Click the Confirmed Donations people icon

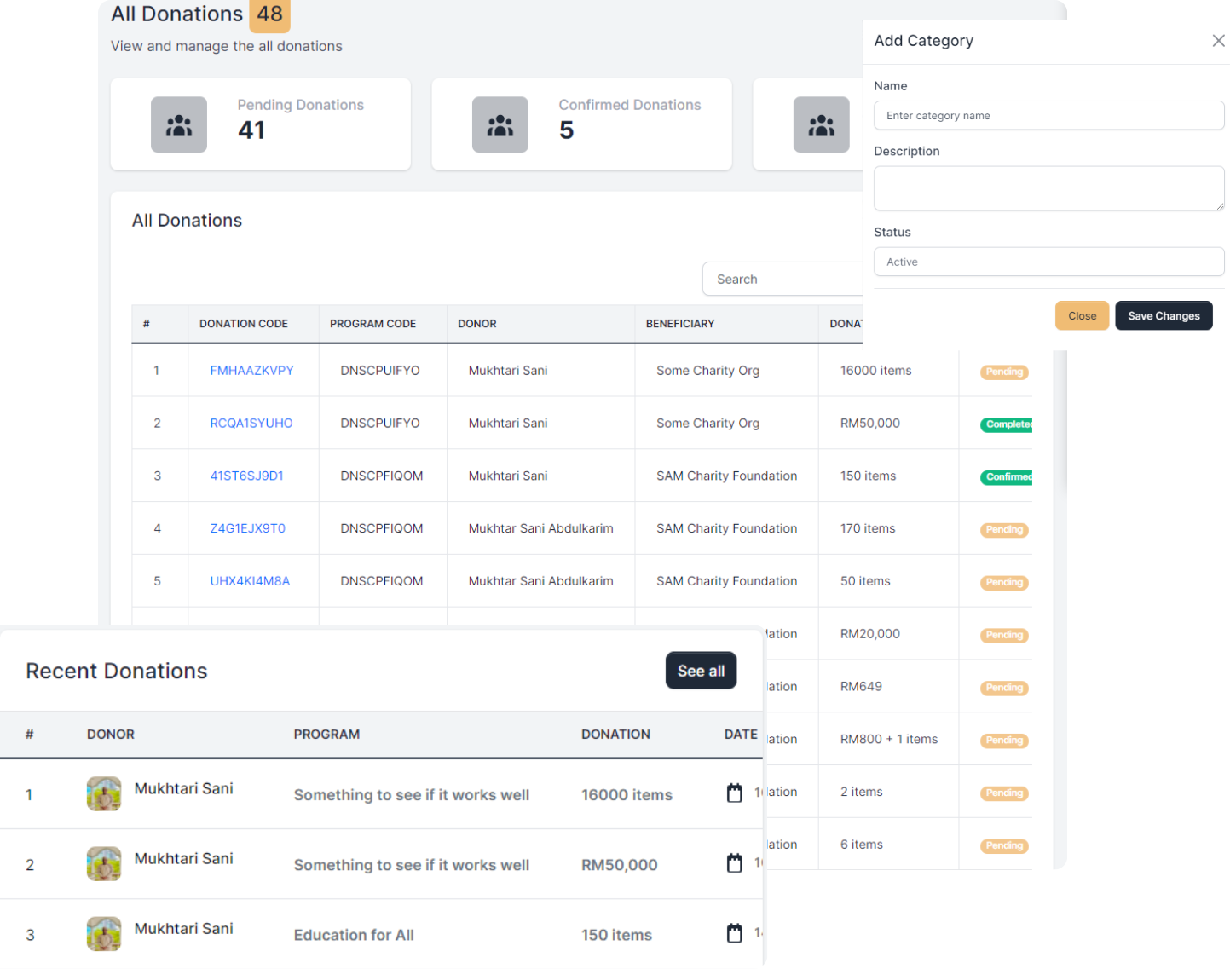point(500,125)
